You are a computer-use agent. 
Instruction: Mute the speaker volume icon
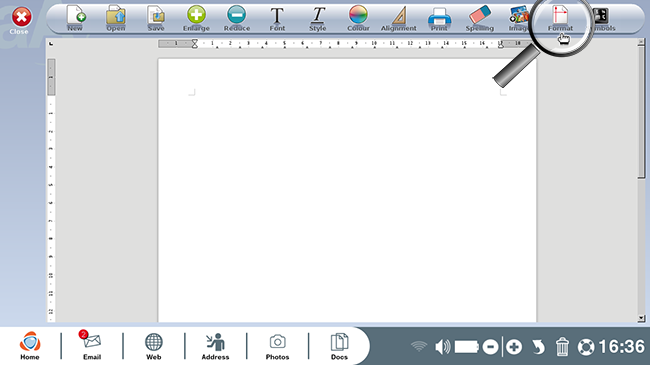pyautogui.click(x=442, y=347)
